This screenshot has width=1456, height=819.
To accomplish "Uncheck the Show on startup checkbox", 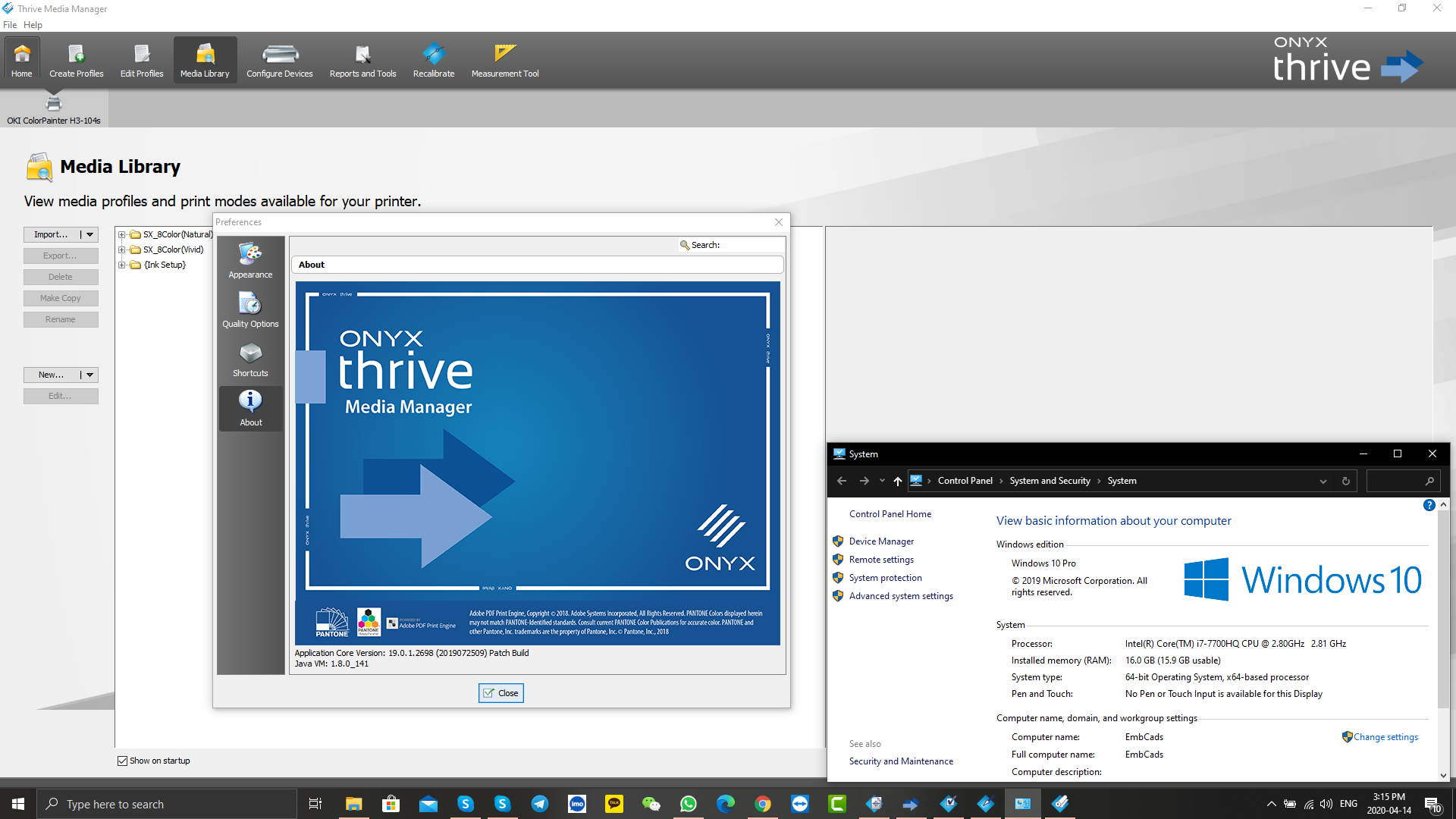I will (122, 761).
